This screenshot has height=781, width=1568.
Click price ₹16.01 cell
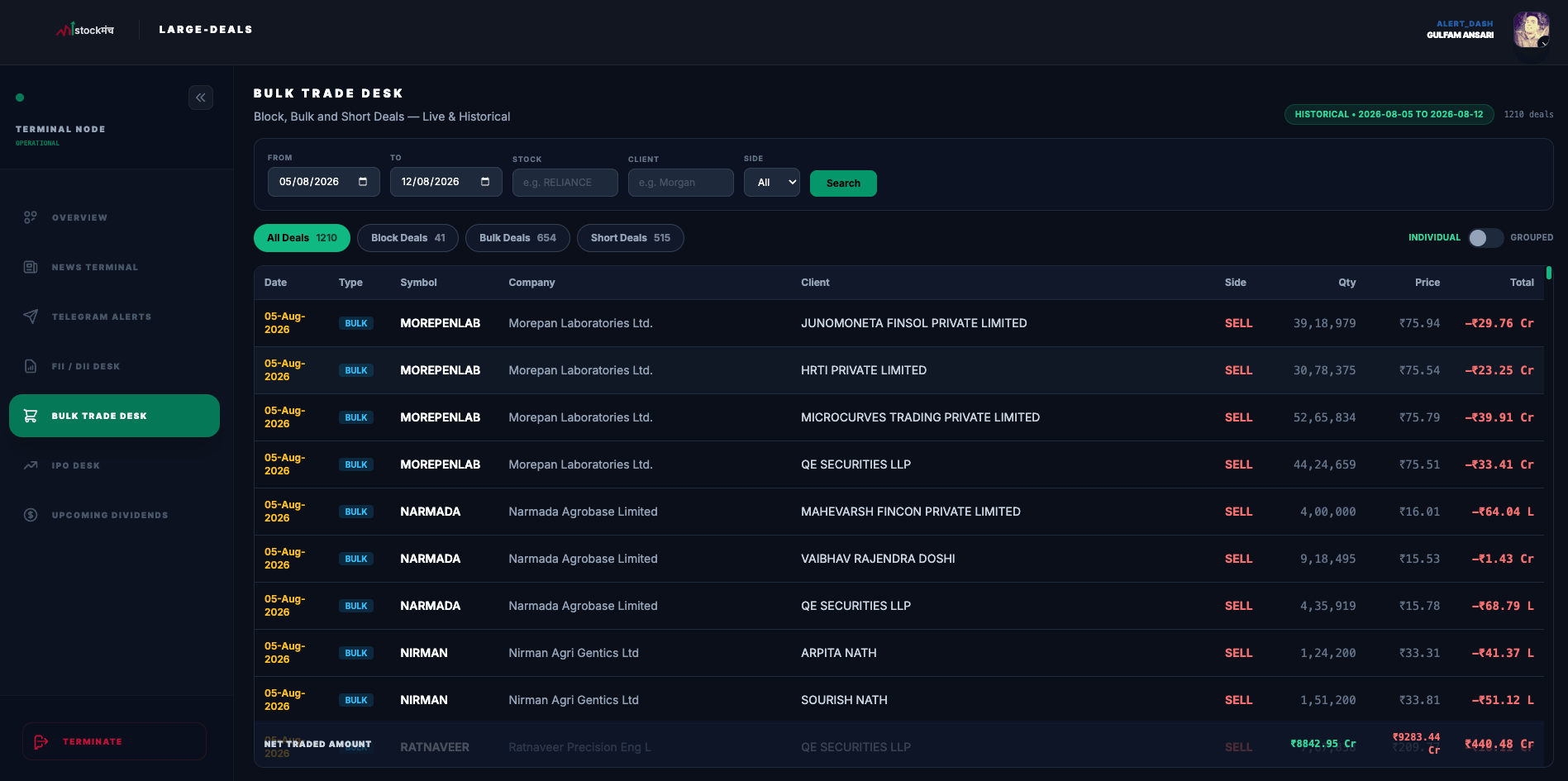tap(1419, 512)
